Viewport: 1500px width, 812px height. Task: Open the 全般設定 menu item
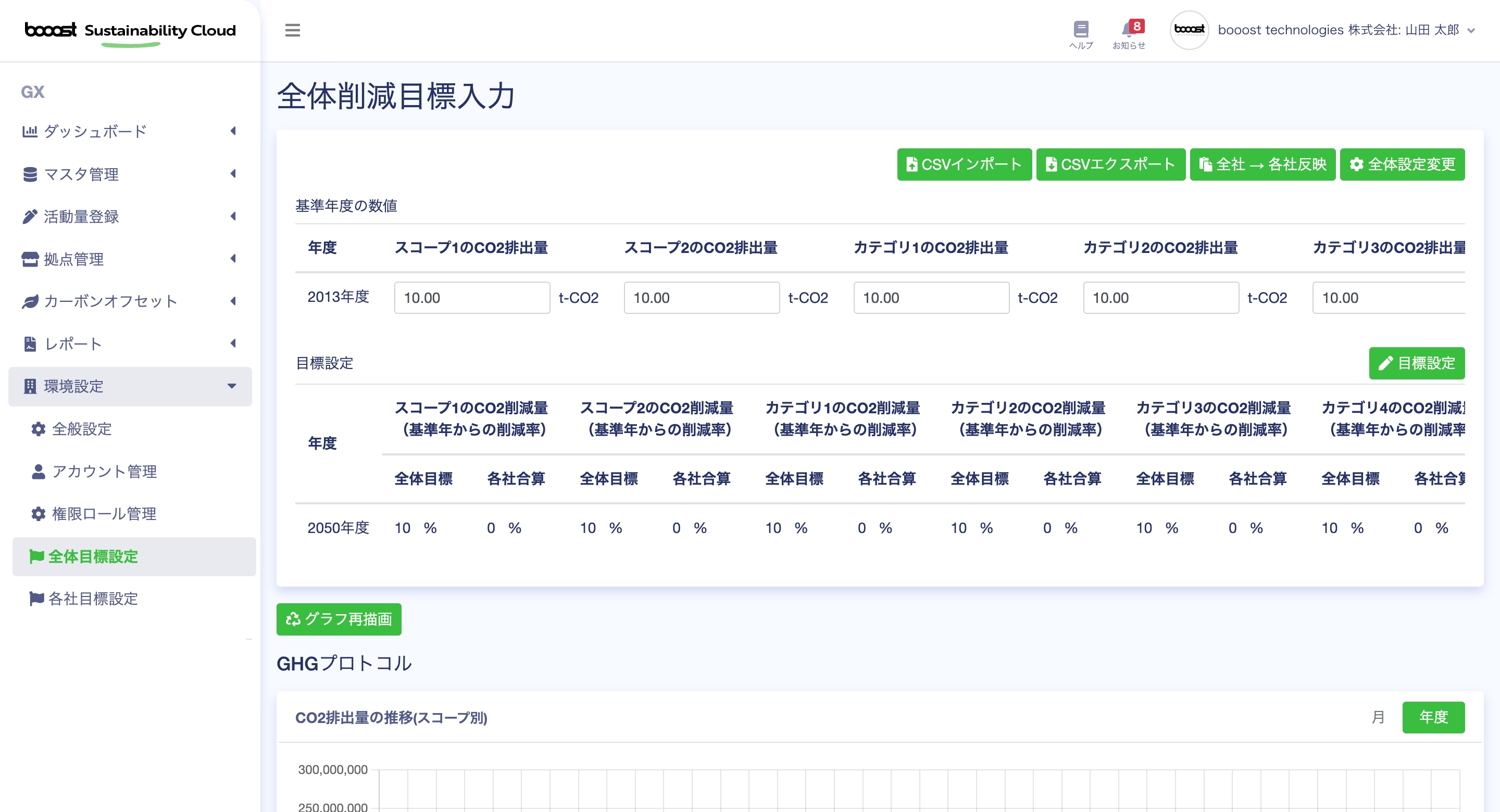133,429
